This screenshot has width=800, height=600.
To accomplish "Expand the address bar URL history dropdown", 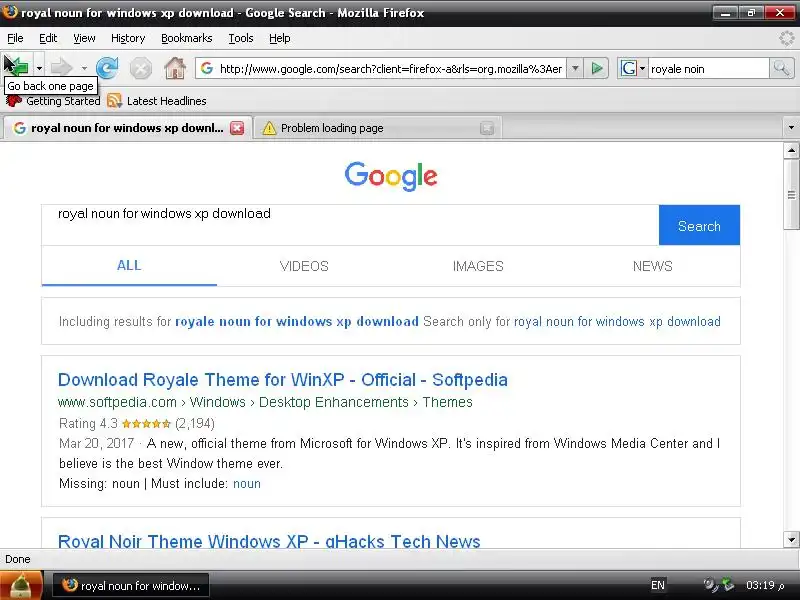I will tap(575, 68).
